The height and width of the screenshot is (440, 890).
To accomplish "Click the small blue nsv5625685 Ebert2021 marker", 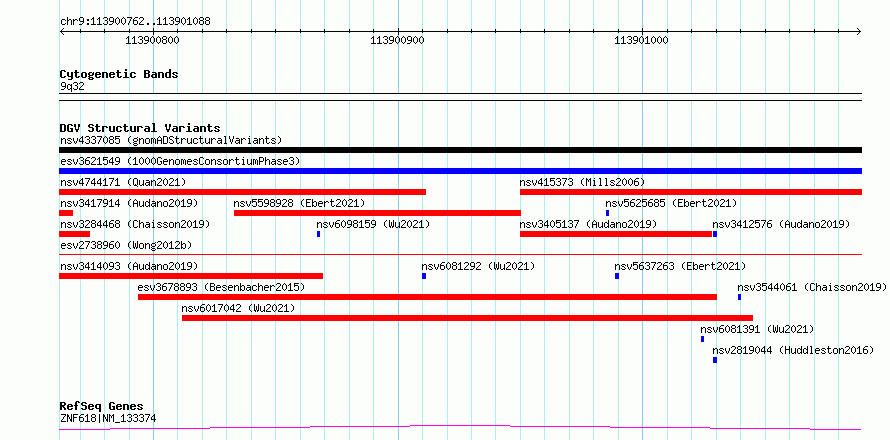I will [607, 213].
